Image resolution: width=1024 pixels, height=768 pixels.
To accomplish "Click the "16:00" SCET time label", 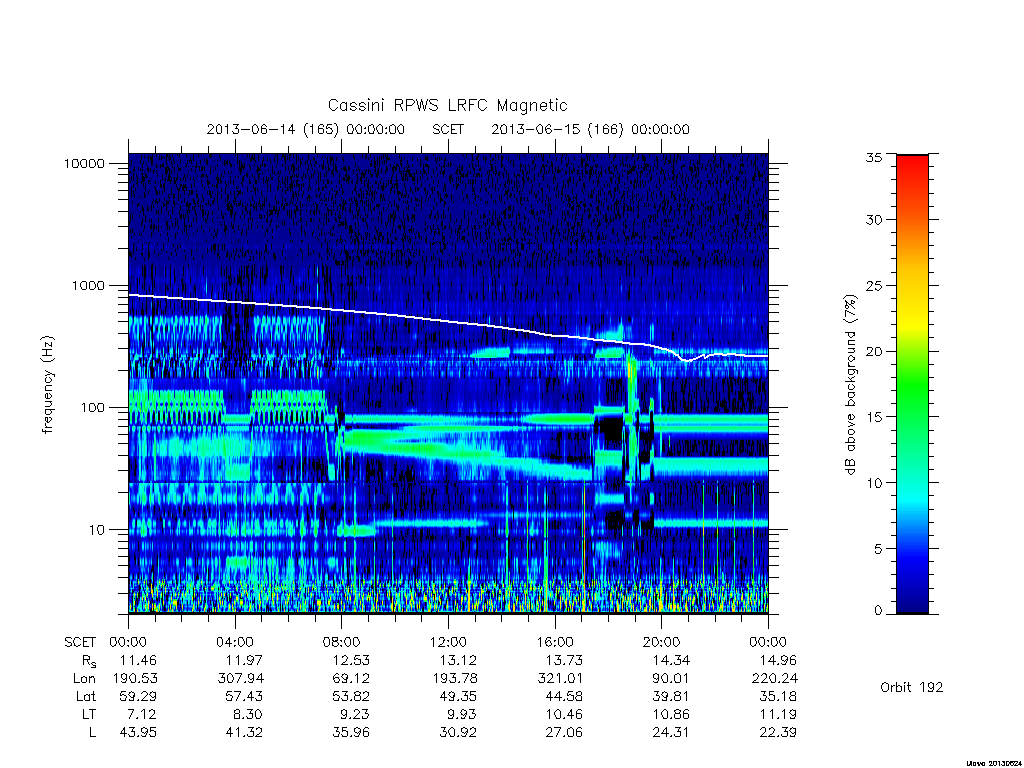I will pos(555,643).
